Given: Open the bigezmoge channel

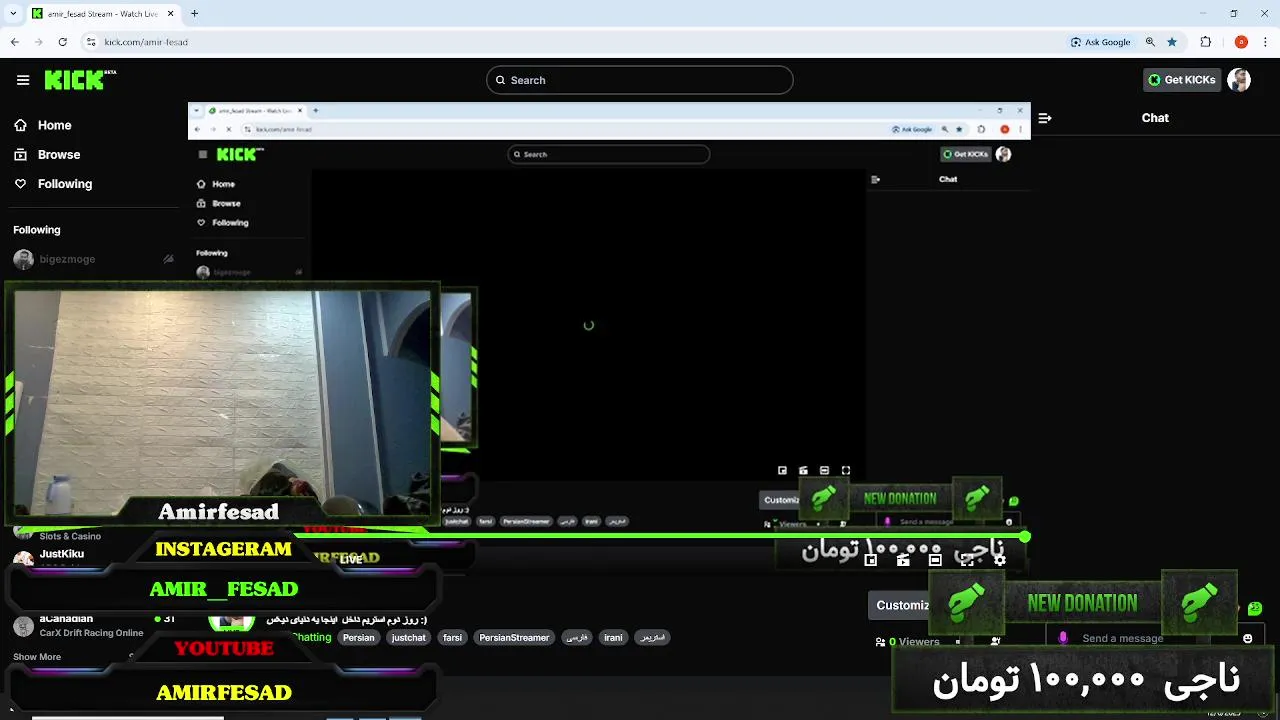Looking at the screenshot, I should 67,259.
